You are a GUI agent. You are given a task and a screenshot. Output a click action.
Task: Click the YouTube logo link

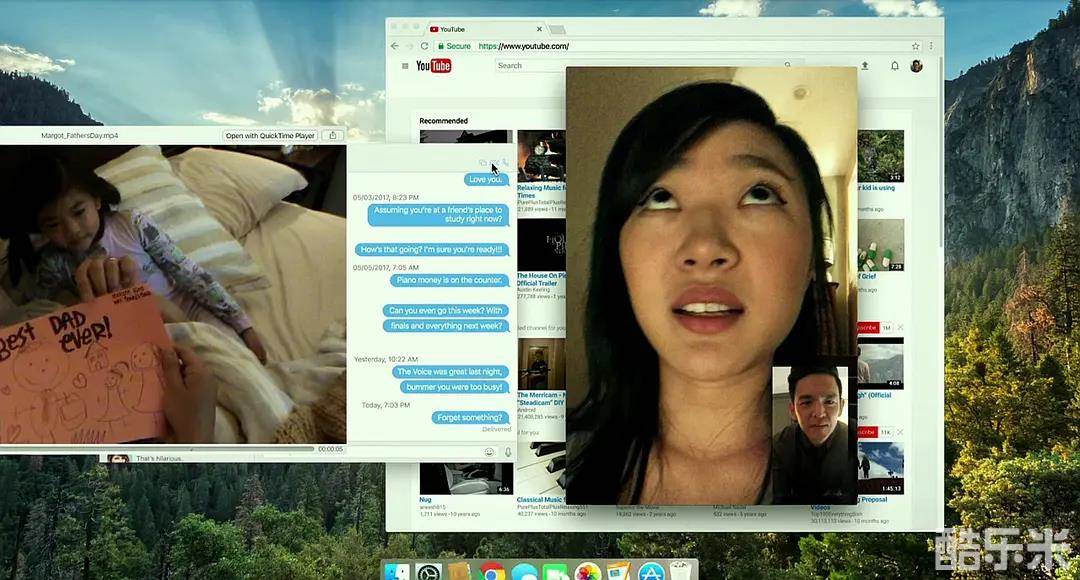[x=434, y=66]
